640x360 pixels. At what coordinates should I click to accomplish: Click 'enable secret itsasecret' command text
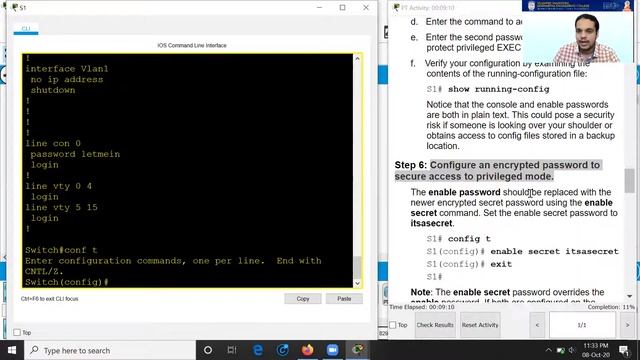click(x=554, y=251)
